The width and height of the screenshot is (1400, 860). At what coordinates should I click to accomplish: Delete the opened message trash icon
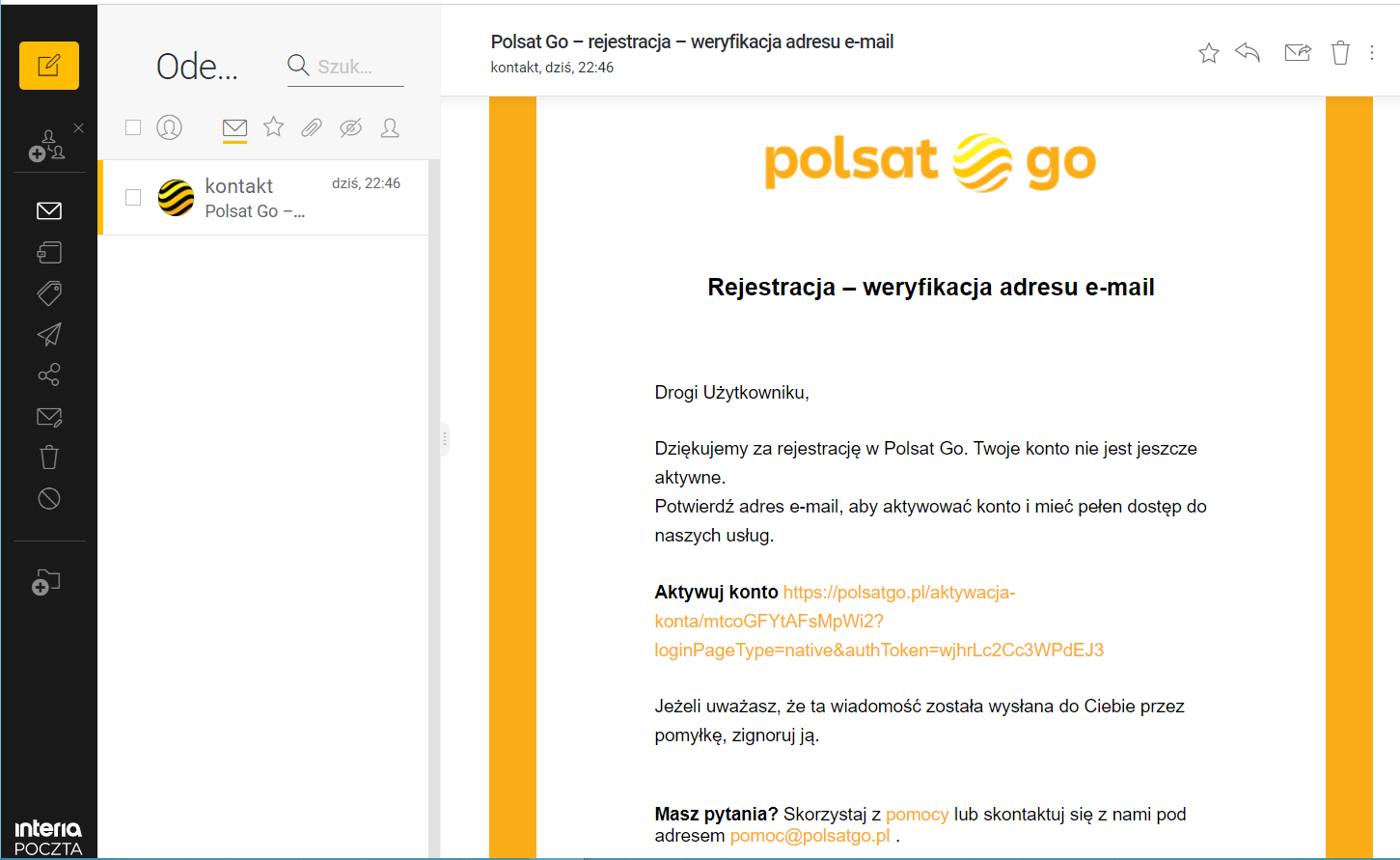(1340, 52)
